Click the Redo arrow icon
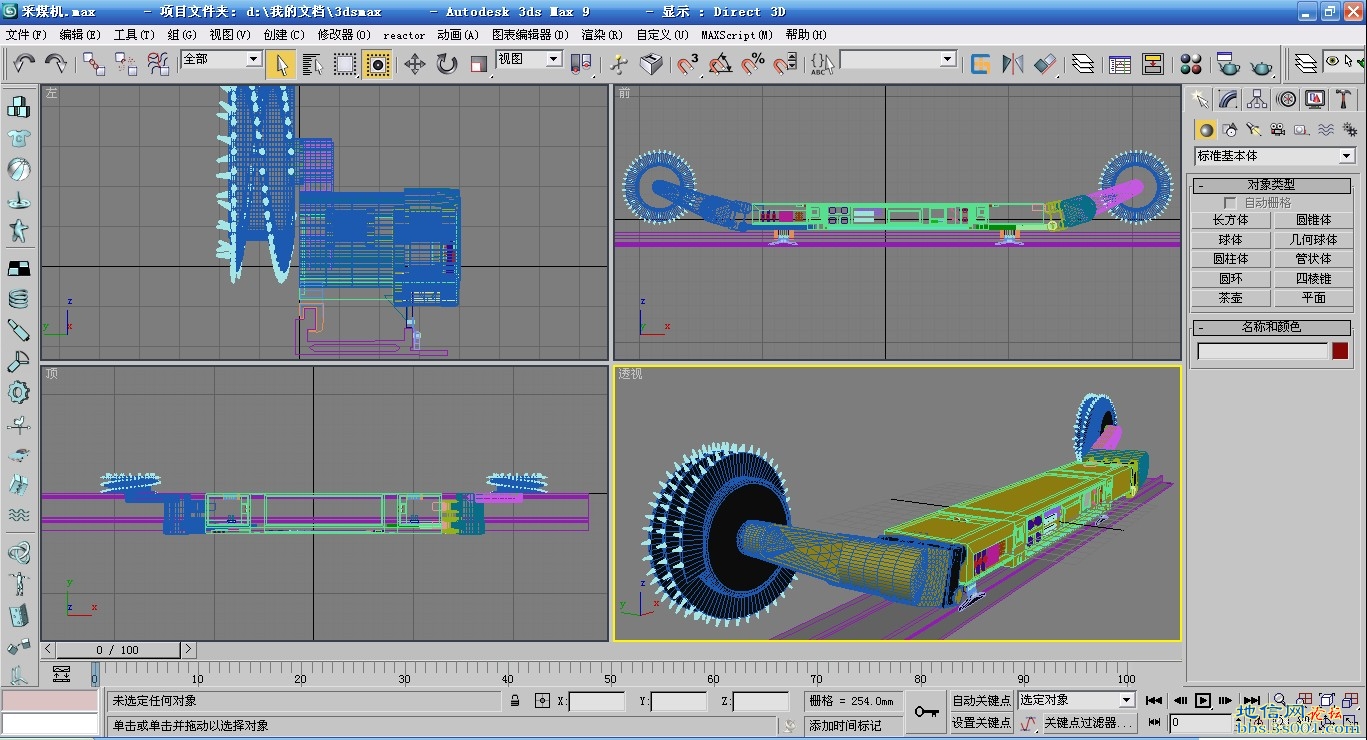Screen dimensions: 1367x740 56,64
